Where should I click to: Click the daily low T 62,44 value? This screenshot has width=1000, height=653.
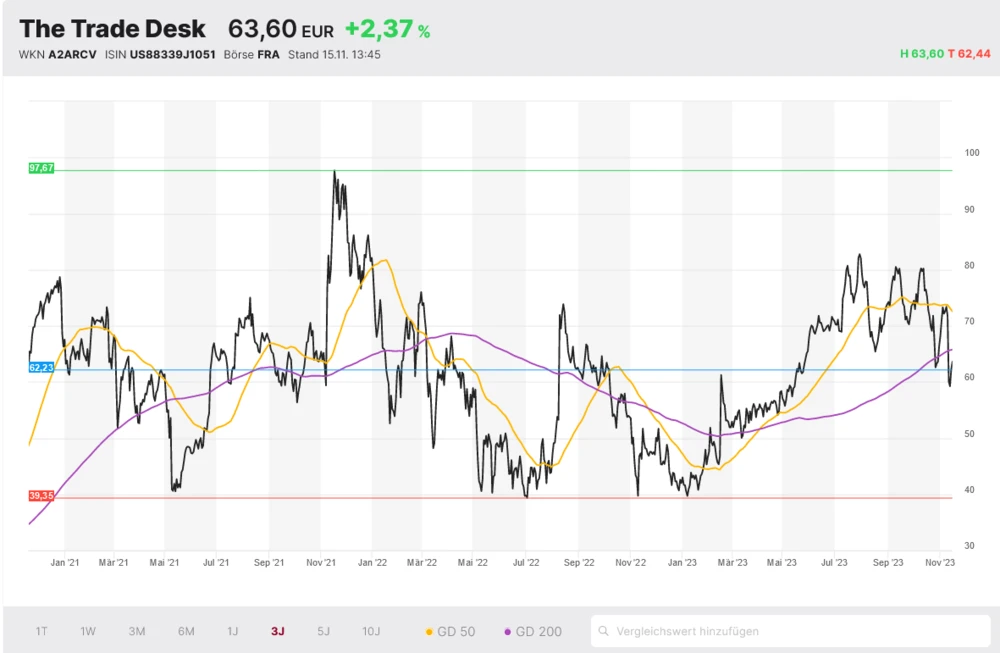click(x=969, y=54)
